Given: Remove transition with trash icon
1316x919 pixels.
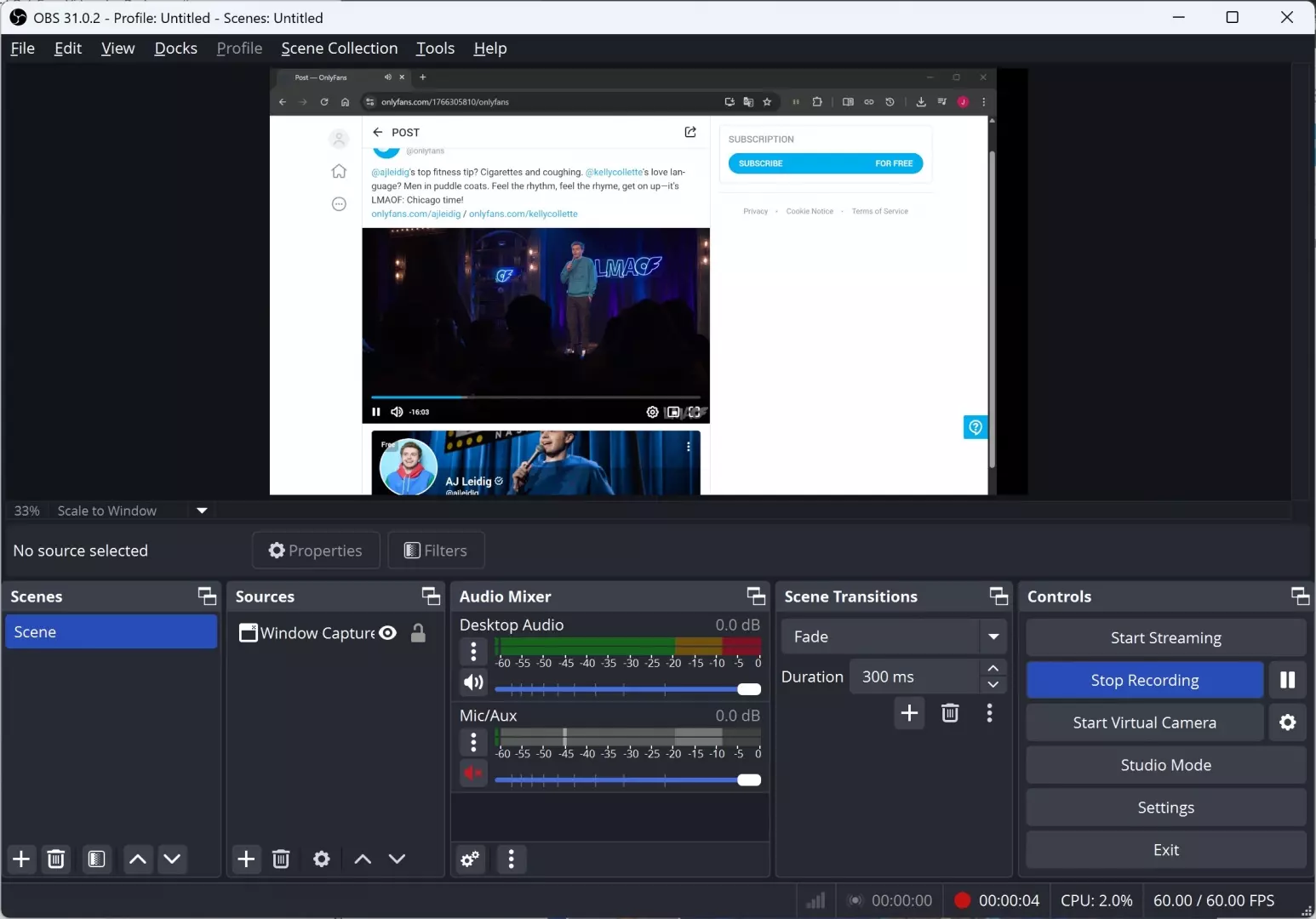Looking at the screenshot, I should [x=950, y=713].
